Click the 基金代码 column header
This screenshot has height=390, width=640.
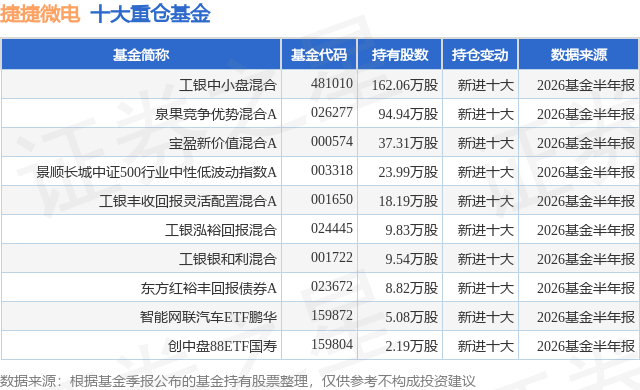coord(319,55)
